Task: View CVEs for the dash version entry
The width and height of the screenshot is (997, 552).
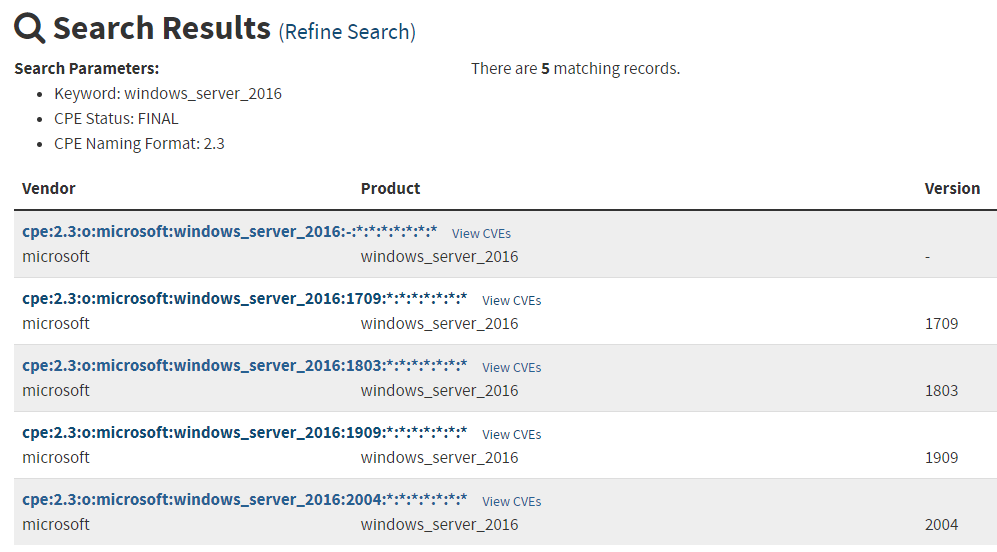Action: point(481,233)
